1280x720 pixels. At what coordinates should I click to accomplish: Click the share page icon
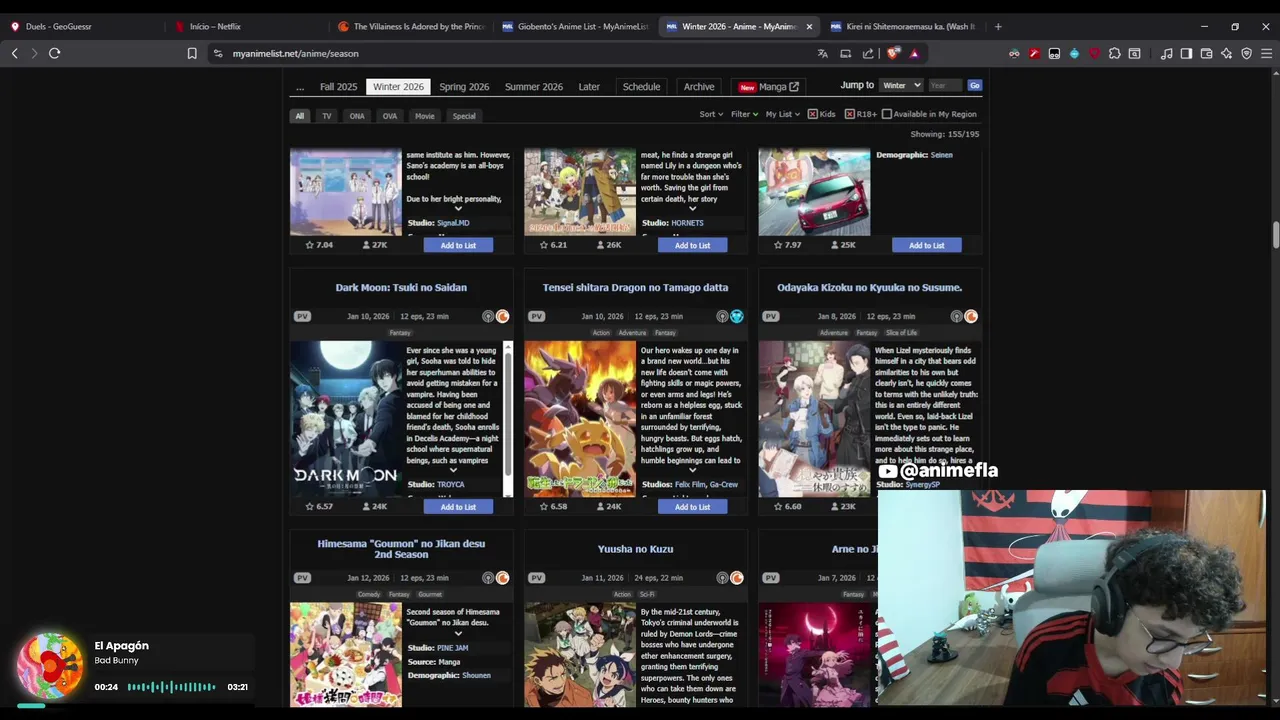click(868, 53)
